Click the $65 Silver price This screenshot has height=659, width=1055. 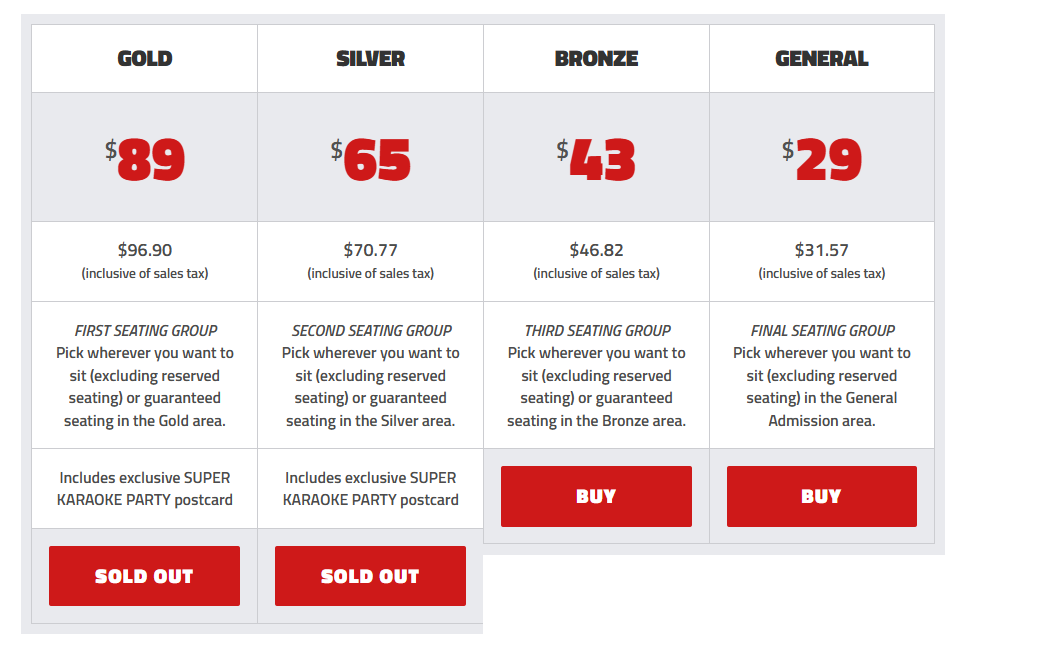pos(371,159)
